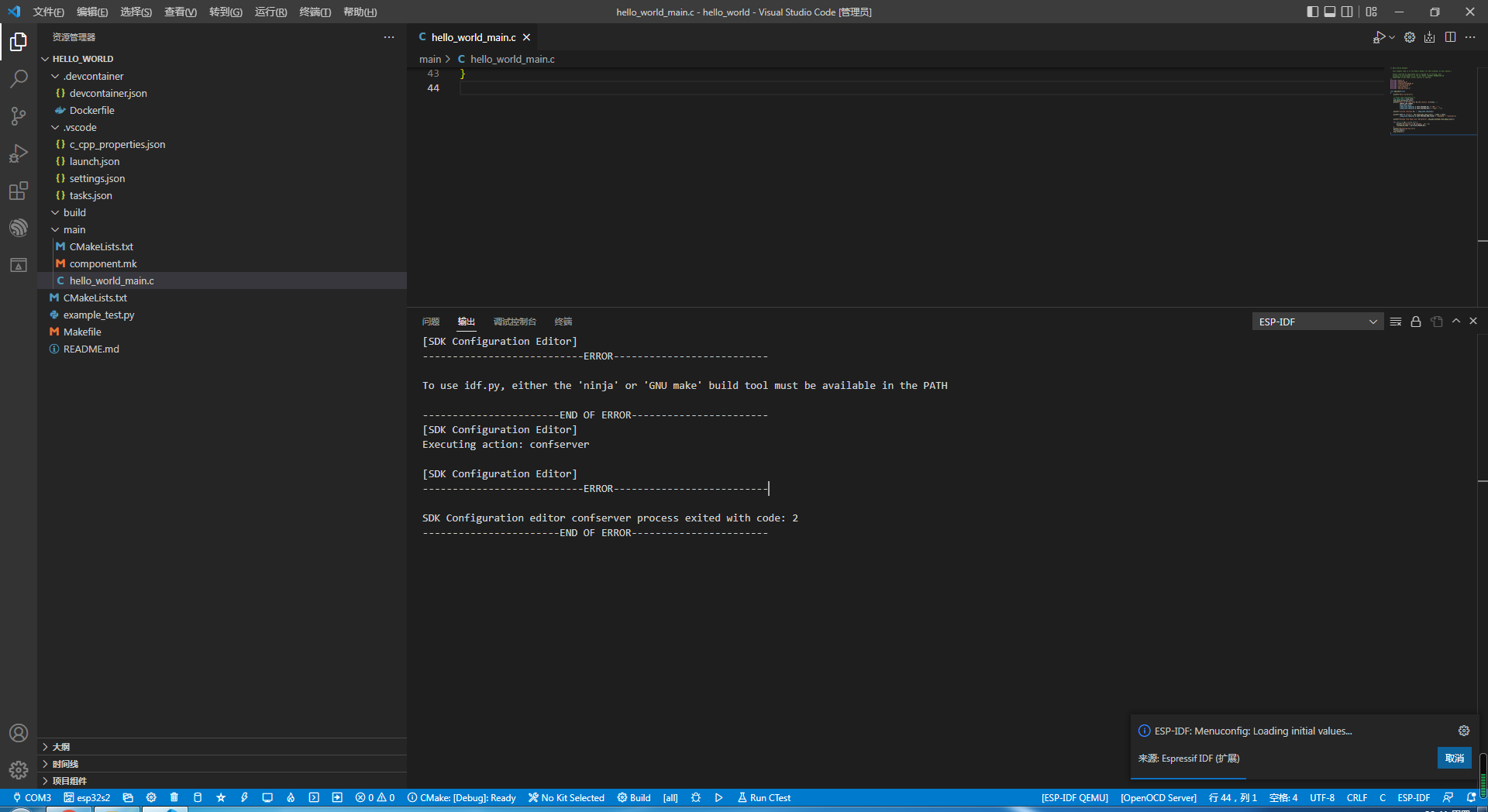
Task: Click the [OpenOCD Server] status item
Action: pyautogui.click(x=1159, y=797)
